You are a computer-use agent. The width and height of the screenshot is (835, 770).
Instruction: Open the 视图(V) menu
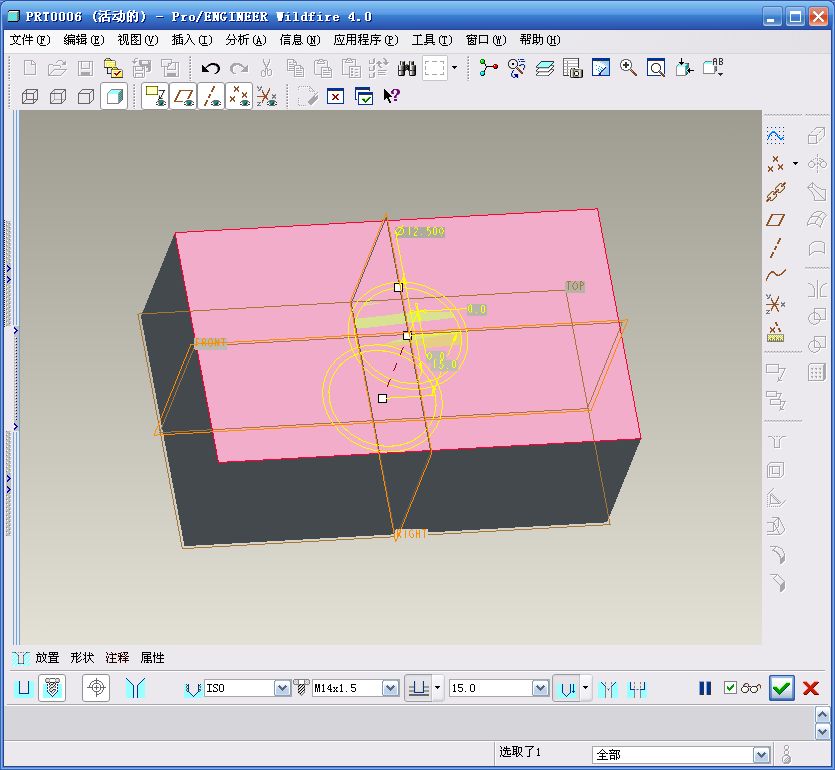pyautogui.click(x=137, y=40)
